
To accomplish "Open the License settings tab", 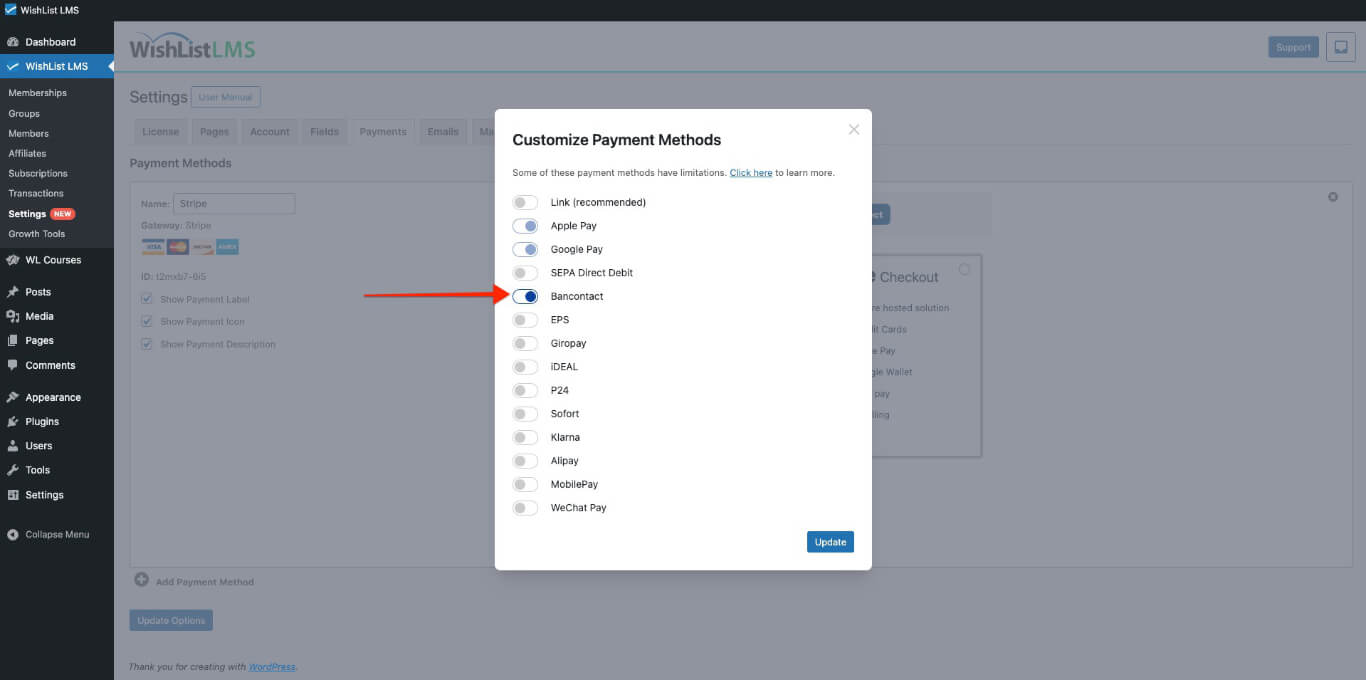I will point(159,131).
